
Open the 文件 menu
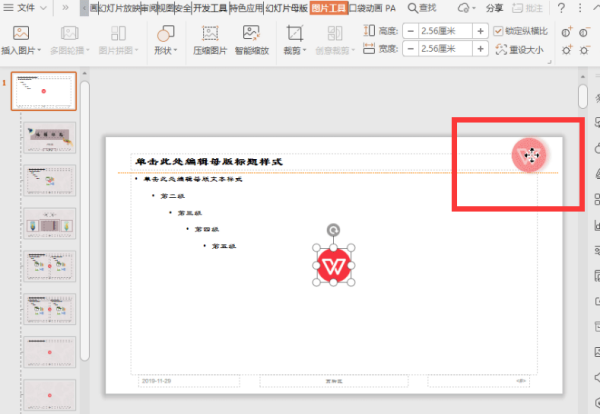pos(26,8)
